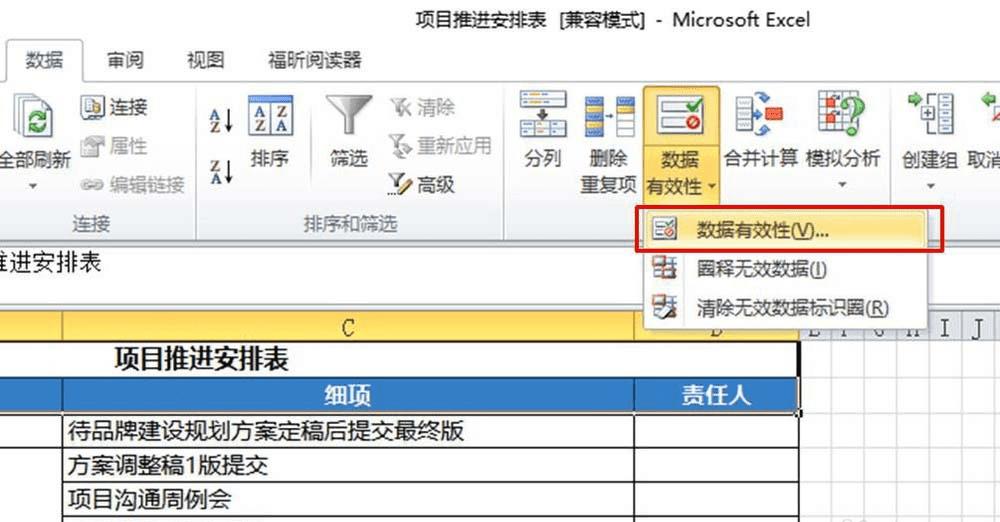This screenshot has width=1000, height=522.
Task: Click the 模拟分析 what-if analysis icon
Action: 842,115
